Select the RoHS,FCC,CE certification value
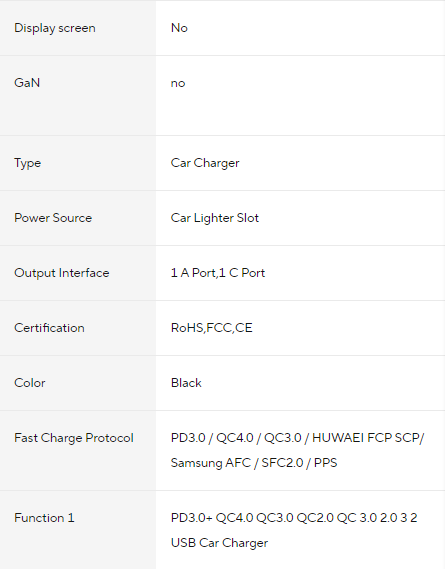Image resolution: width=445 pixels, height=569 pixels. click(212, 328)
